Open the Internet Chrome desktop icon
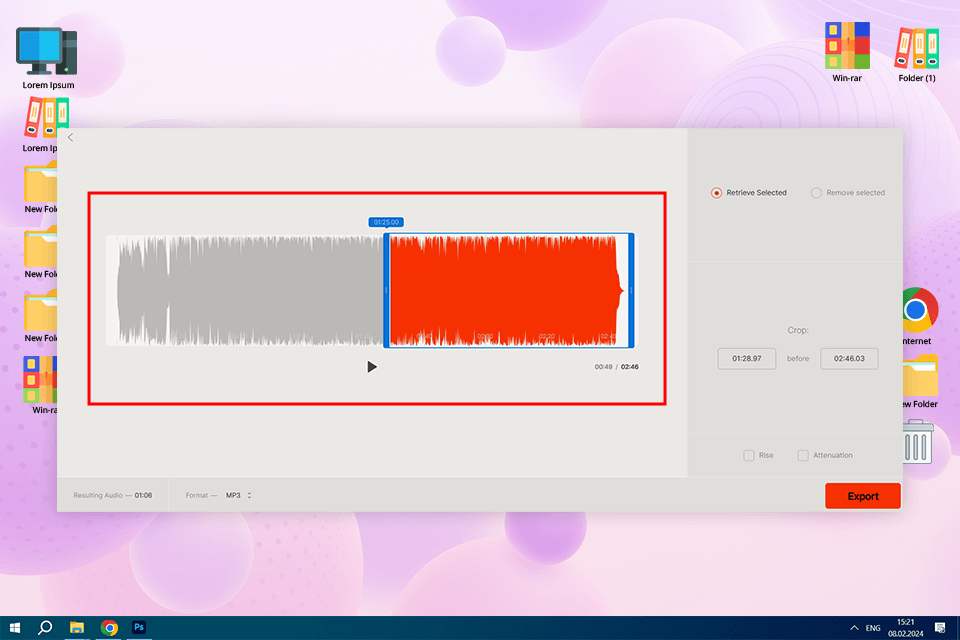Viewport: 960px width, 640px height. [x=919, y=315]
